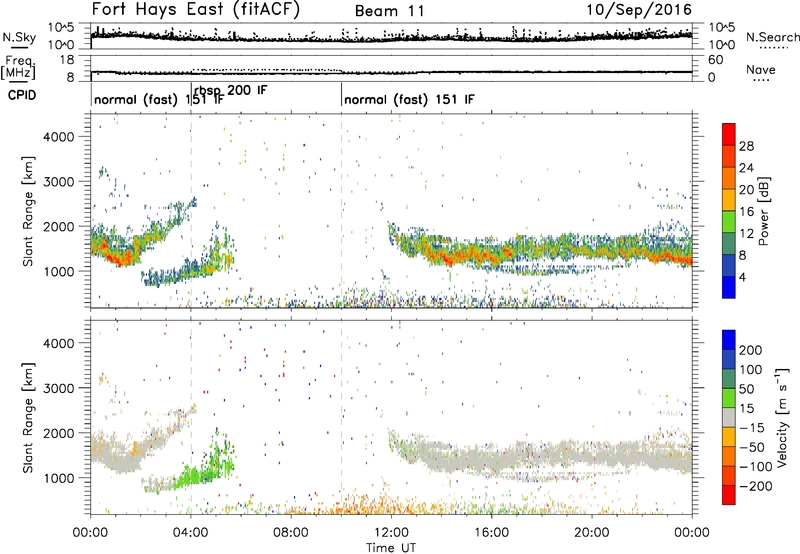Screen dimensions: 800x554
Task: Click the Velocity panel 'Slant Range [km]' label
Action: point(28,418)
